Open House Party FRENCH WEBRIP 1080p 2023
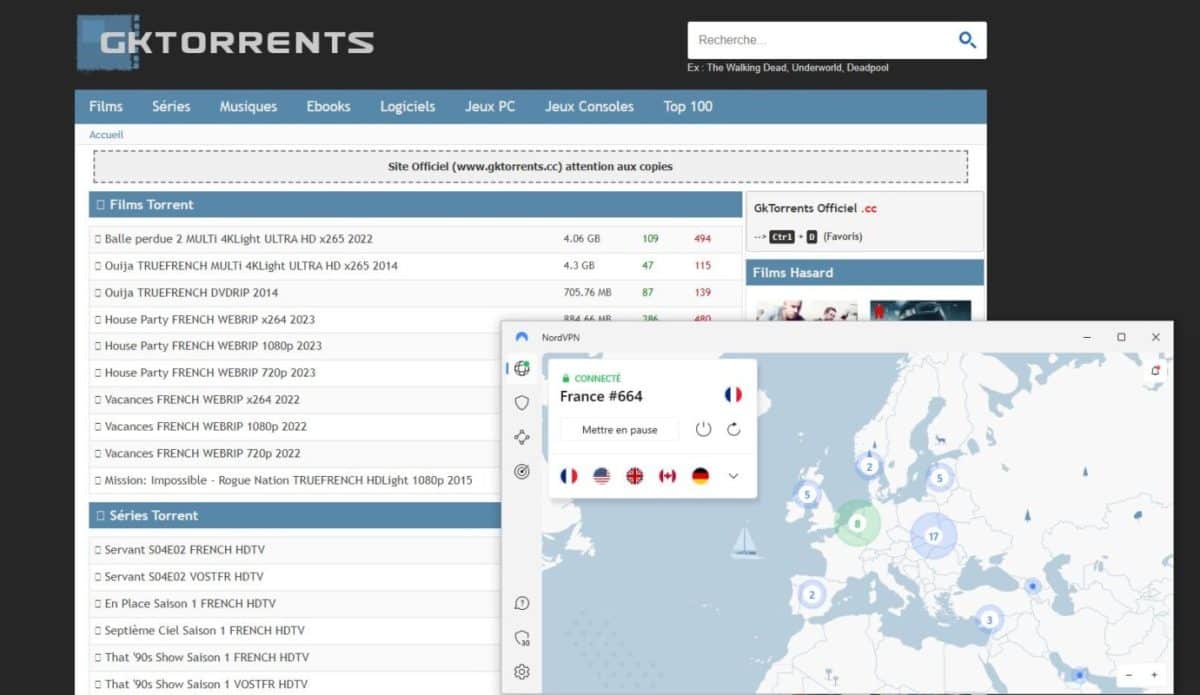 pos(213,346)
